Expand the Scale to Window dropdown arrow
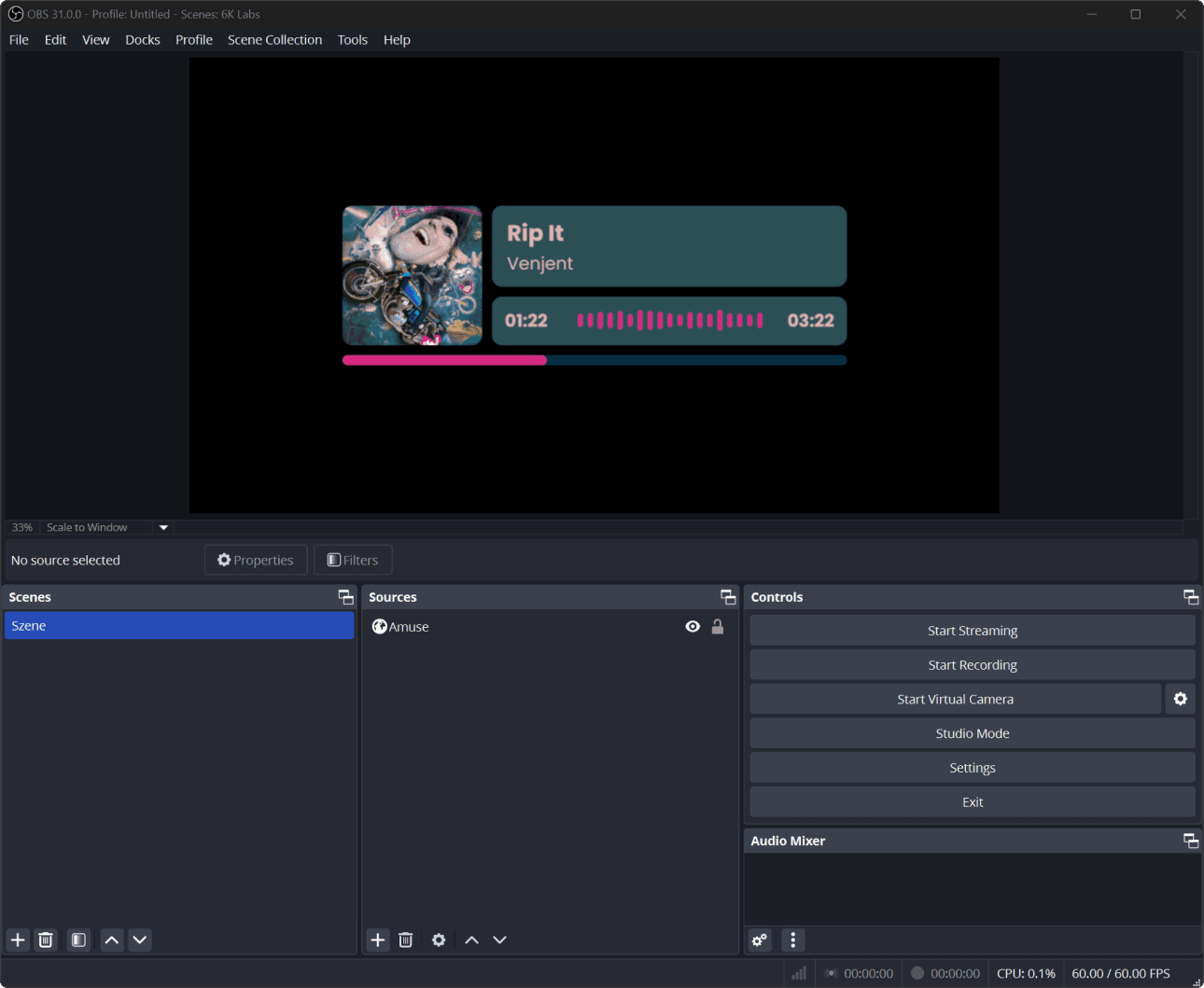This screenshot has width=1204, height=988. click(163, 527)
